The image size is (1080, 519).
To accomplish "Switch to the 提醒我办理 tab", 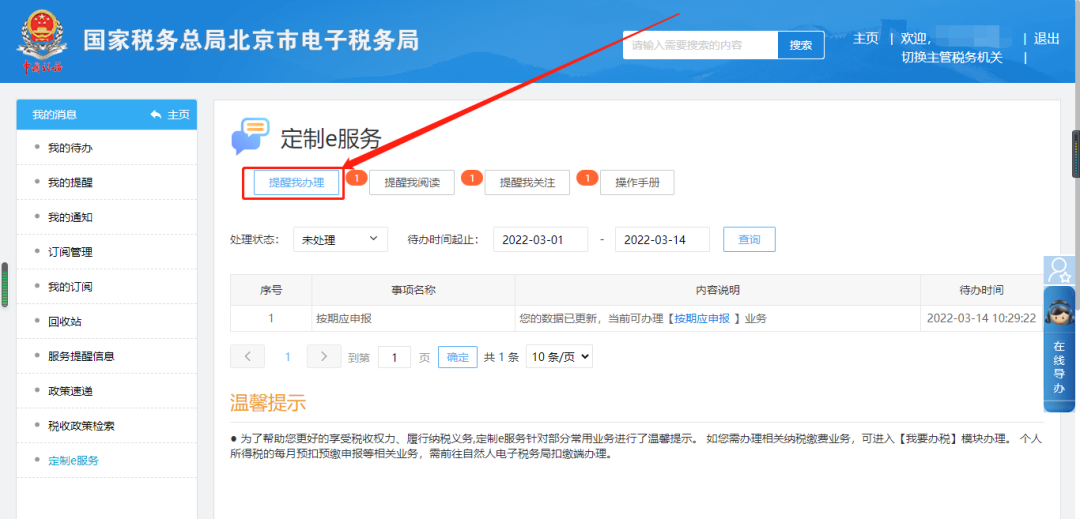I will [x=296, y=183].
